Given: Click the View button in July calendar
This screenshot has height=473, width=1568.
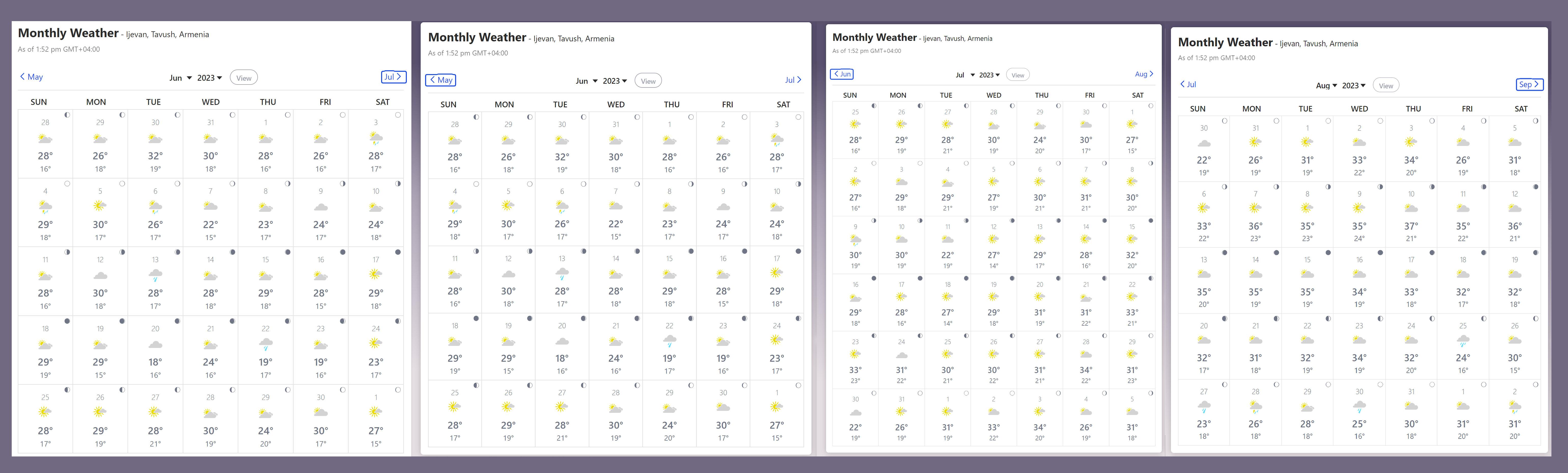Looking at the screenshot, I should pyautogui.click(x=1018, y=75).
